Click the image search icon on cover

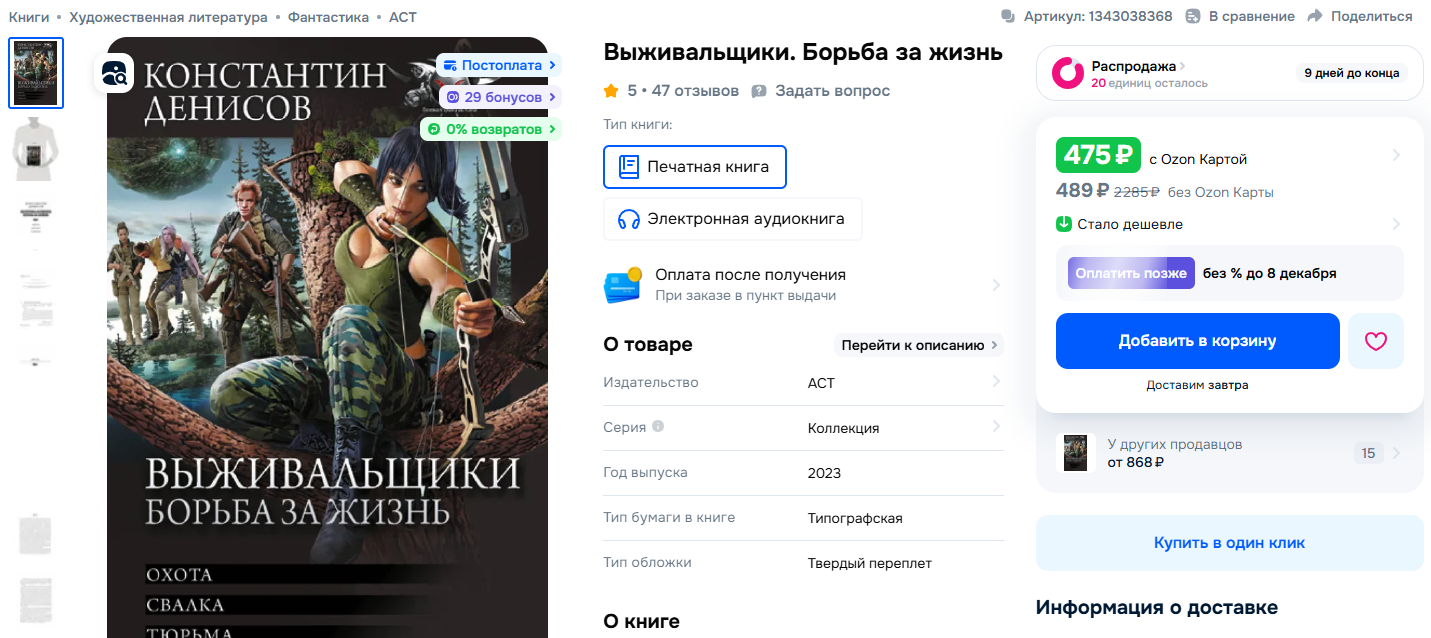[x=115, y=72]
